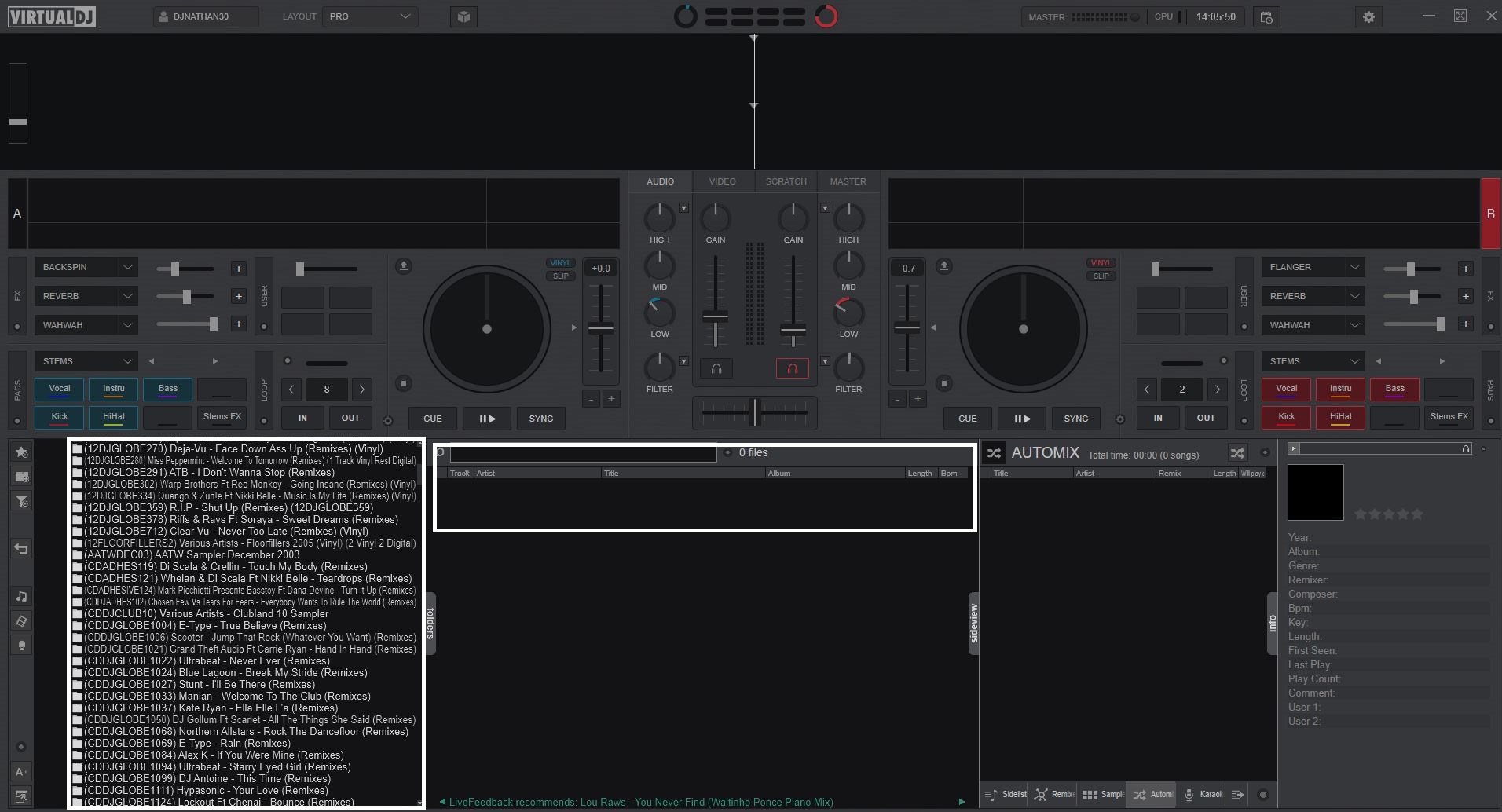The width and height of the screenshot is (1502, 812).
Task: Show music files with the note icon
Action: (21, 597)
